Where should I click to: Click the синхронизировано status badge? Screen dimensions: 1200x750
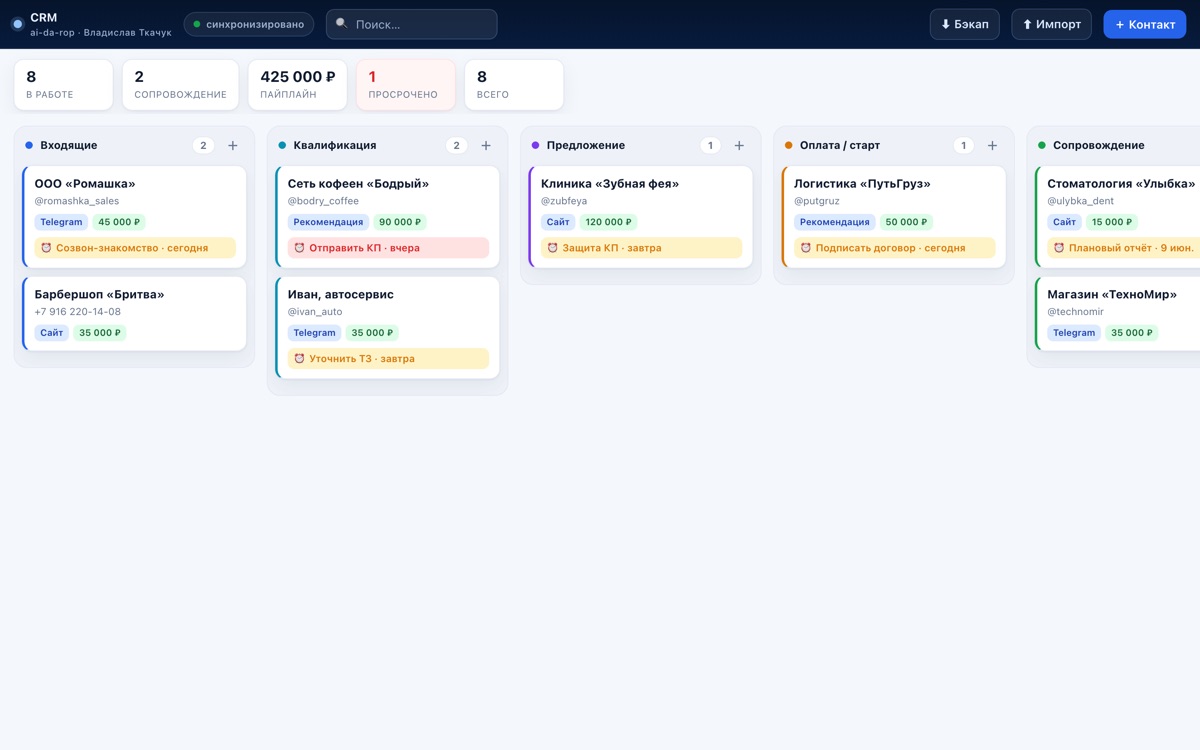(248, 24)
